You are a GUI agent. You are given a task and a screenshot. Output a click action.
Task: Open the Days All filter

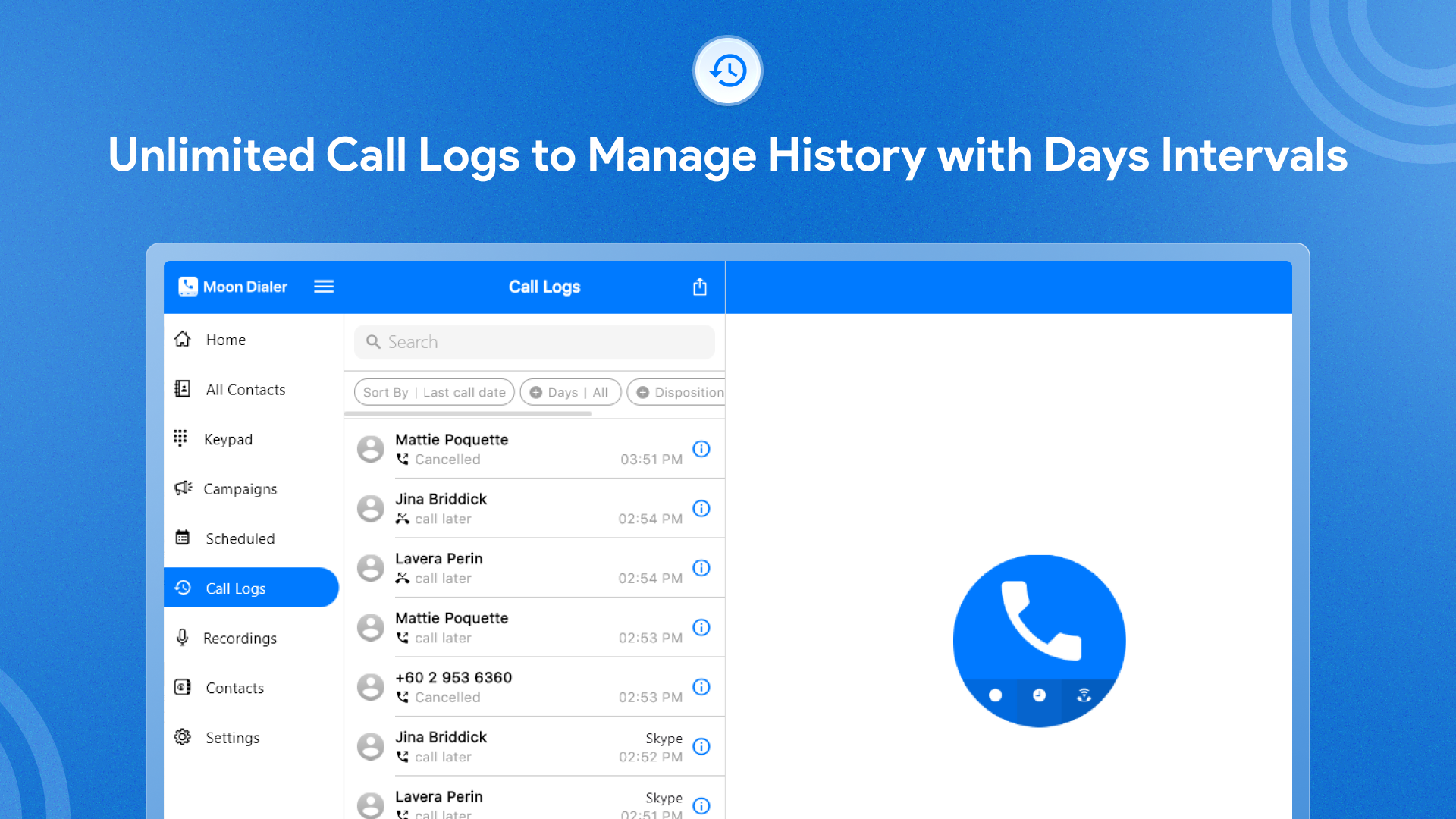(x=570, y=392)
